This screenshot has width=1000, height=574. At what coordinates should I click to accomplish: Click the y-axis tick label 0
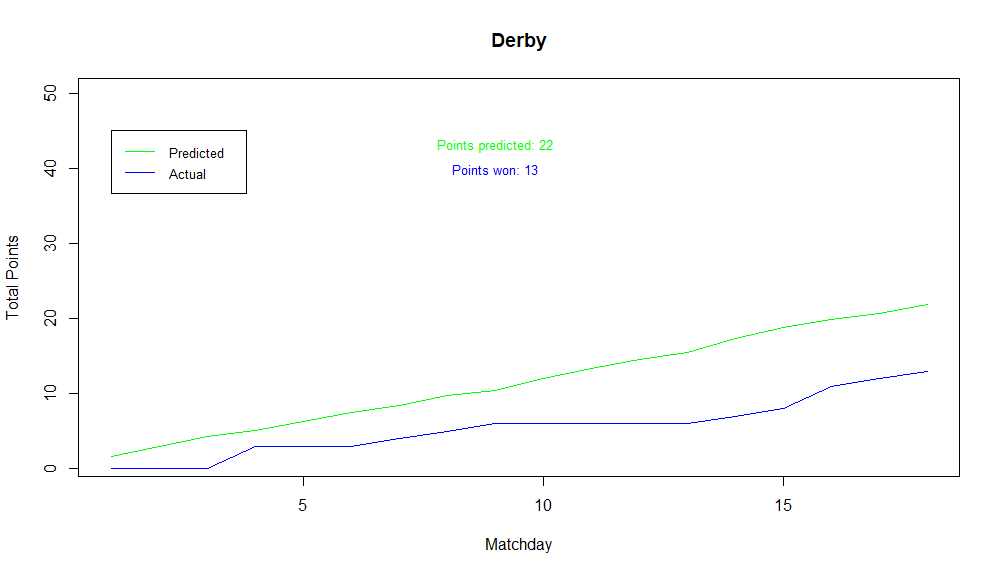tap(50, 468)
